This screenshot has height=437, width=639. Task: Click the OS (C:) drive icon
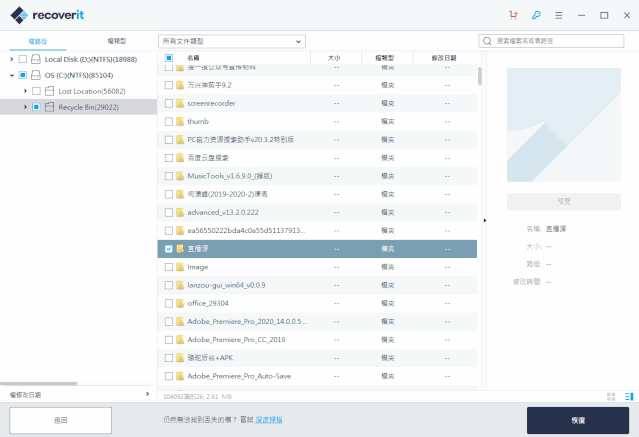[36, 75]
